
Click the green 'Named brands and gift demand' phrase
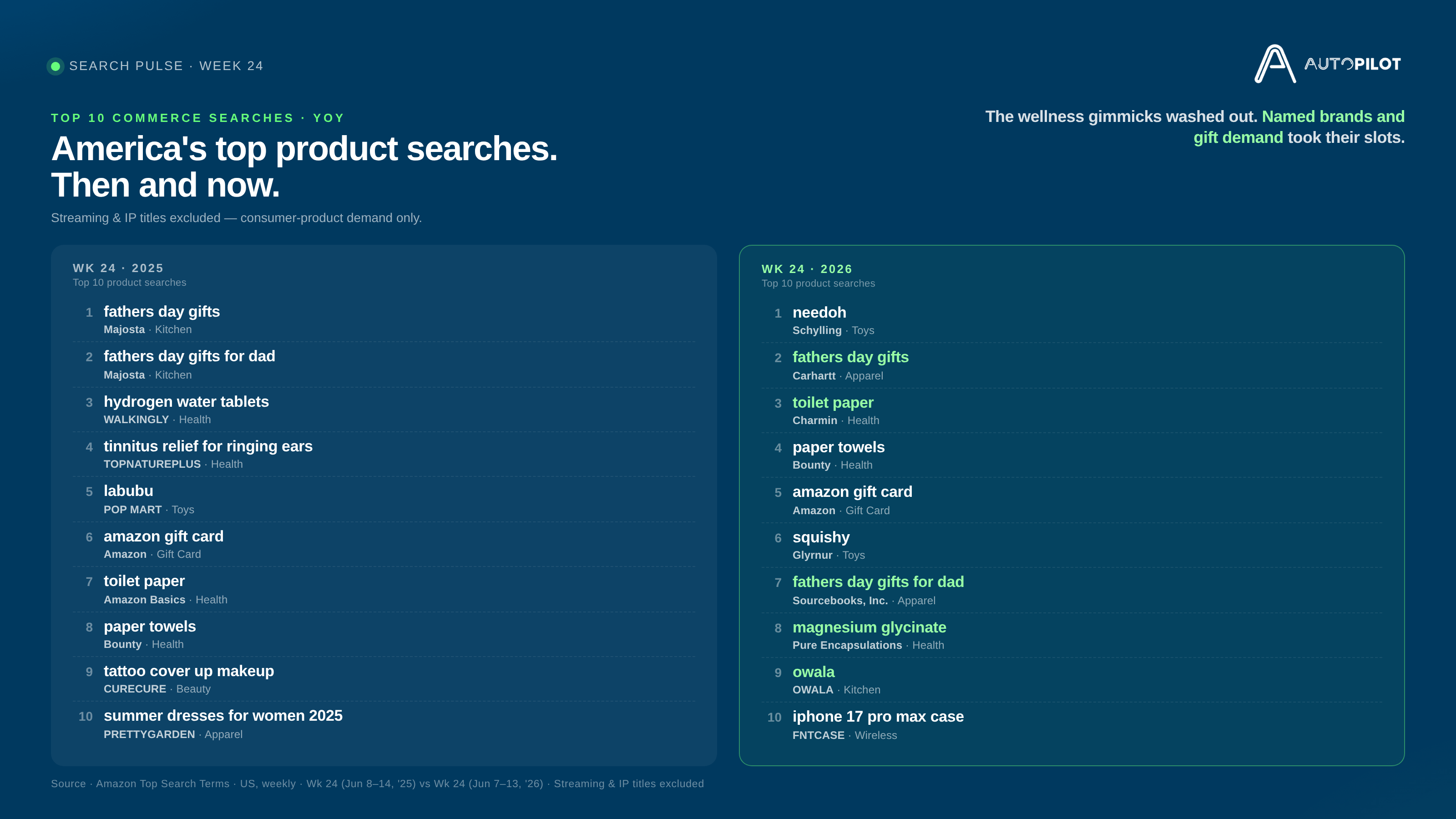(1299, 126)
